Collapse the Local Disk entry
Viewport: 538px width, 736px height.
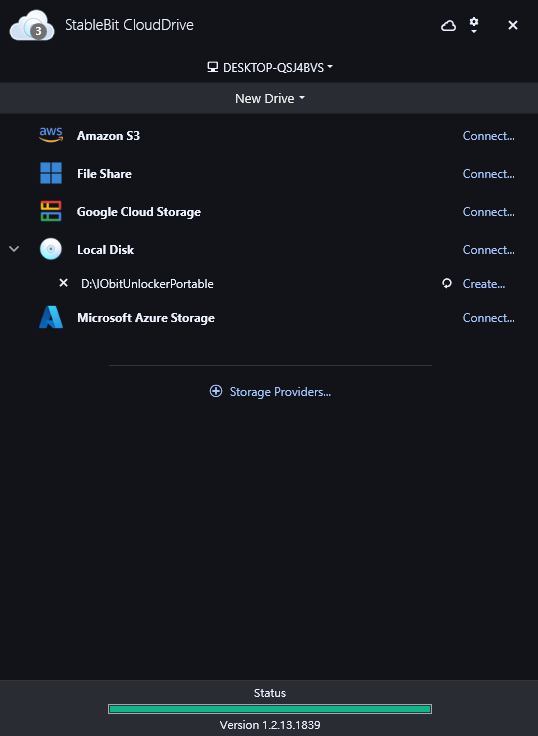[14, 249]
